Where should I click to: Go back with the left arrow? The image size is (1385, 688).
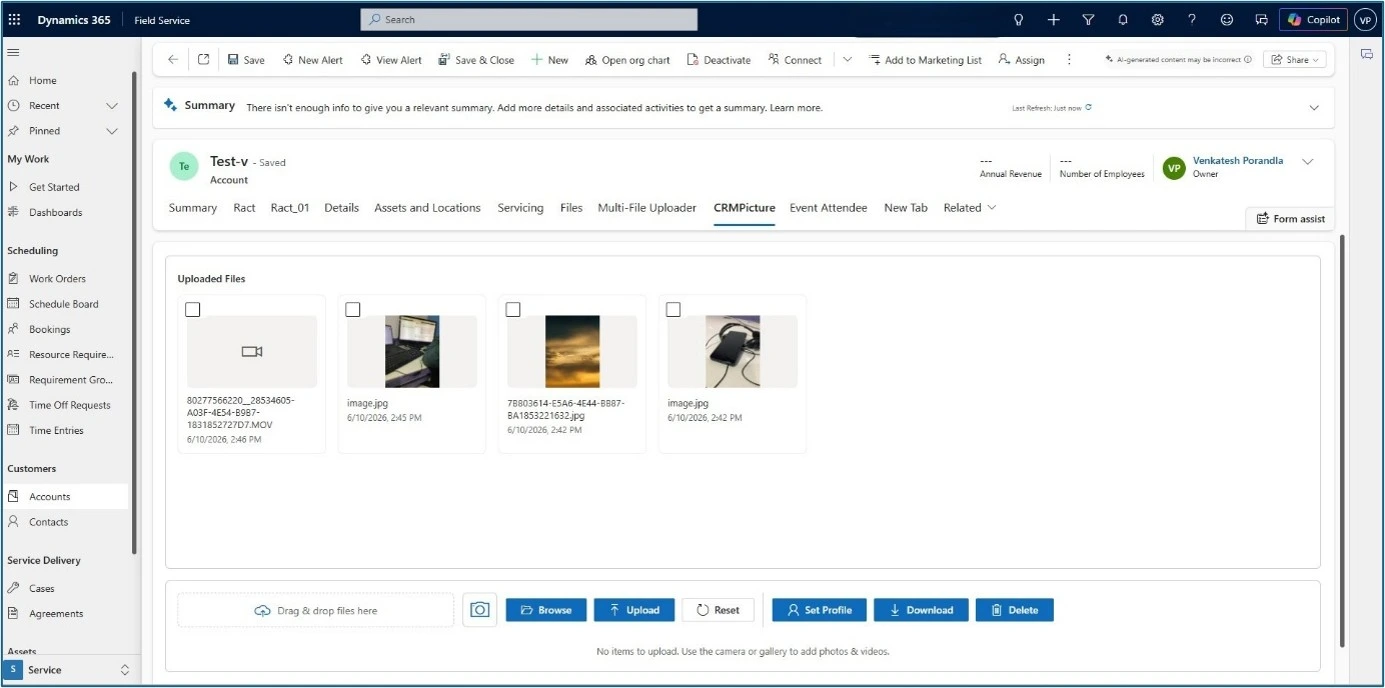pyautogui.click(x=173, y=60)
